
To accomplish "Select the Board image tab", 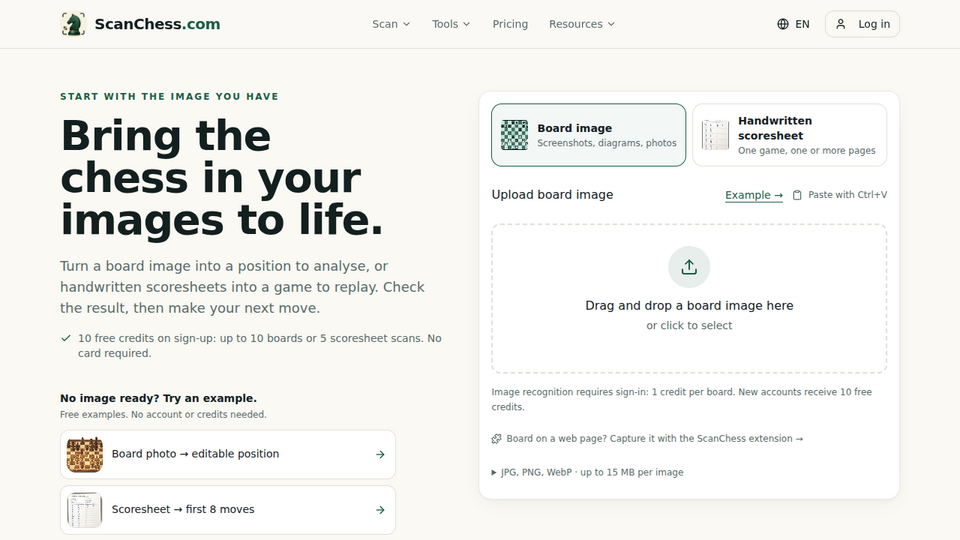I will [x=588, y=135].
